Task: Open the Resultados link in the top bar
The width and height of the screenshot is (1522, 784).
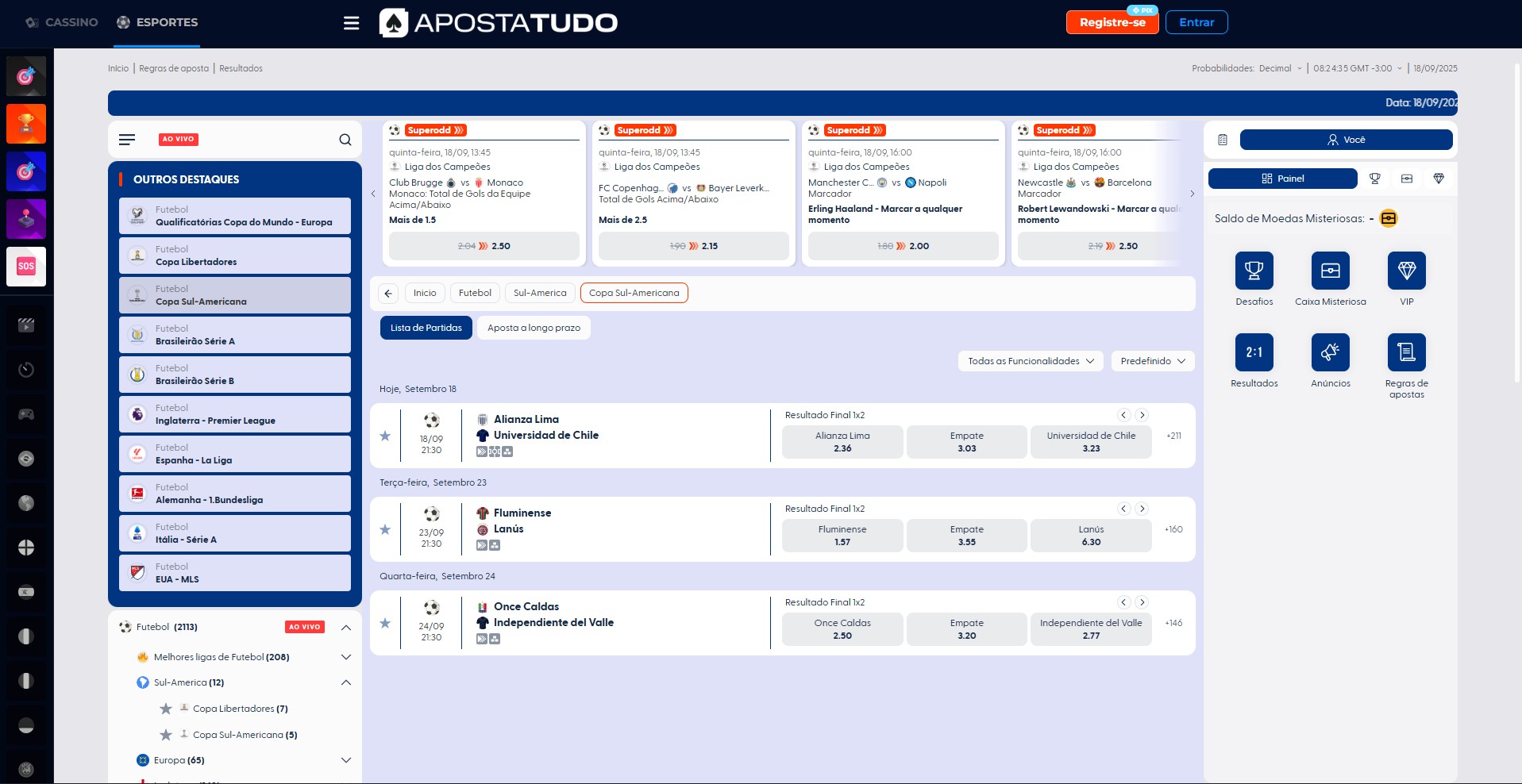Action: click(x=241, y=68)
